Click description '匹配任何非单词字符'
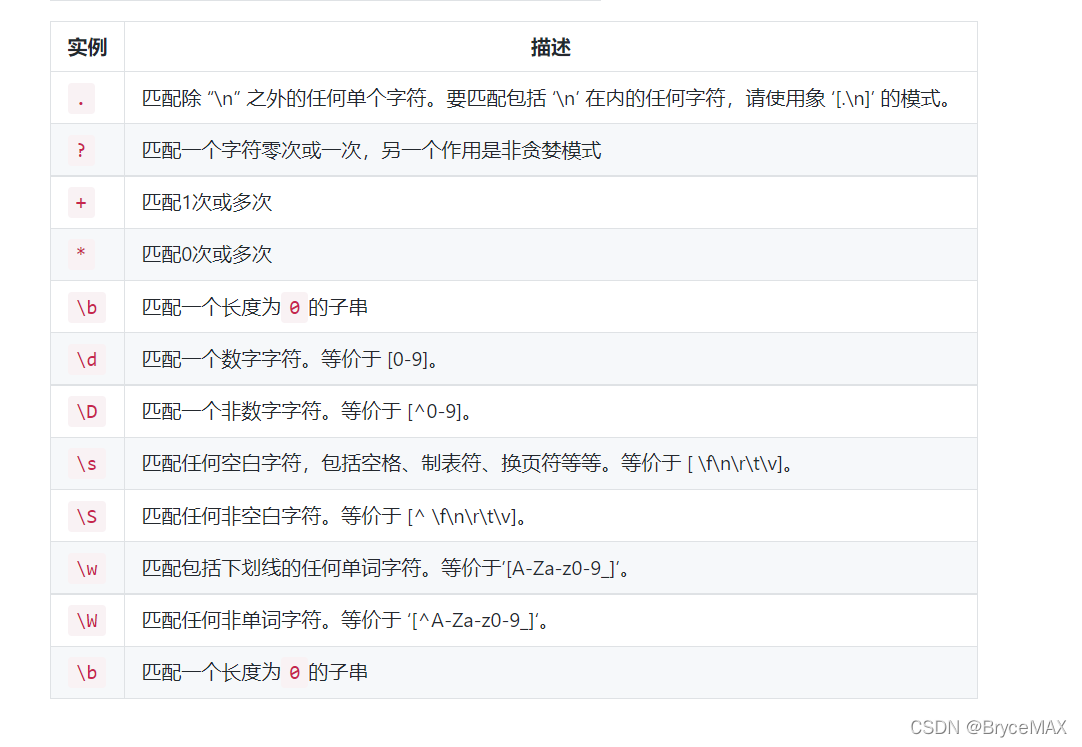The image size is (1082, 747). [x=345, y=621]
